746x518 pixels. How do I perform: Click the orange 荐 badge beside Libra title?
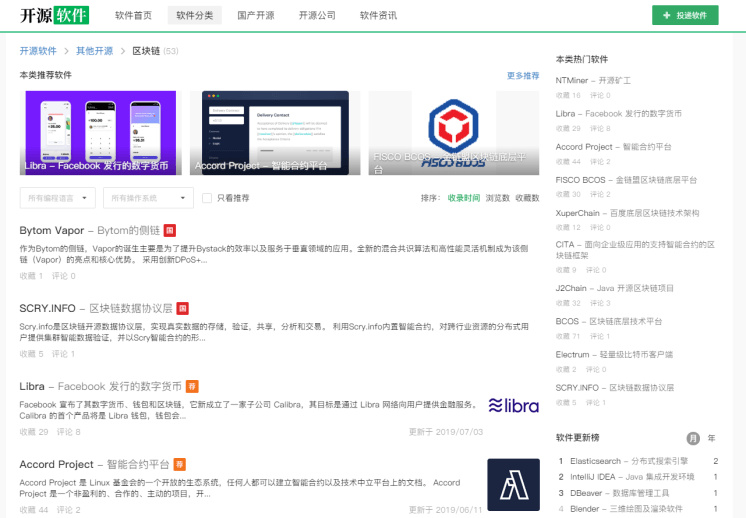pos(192,386)
